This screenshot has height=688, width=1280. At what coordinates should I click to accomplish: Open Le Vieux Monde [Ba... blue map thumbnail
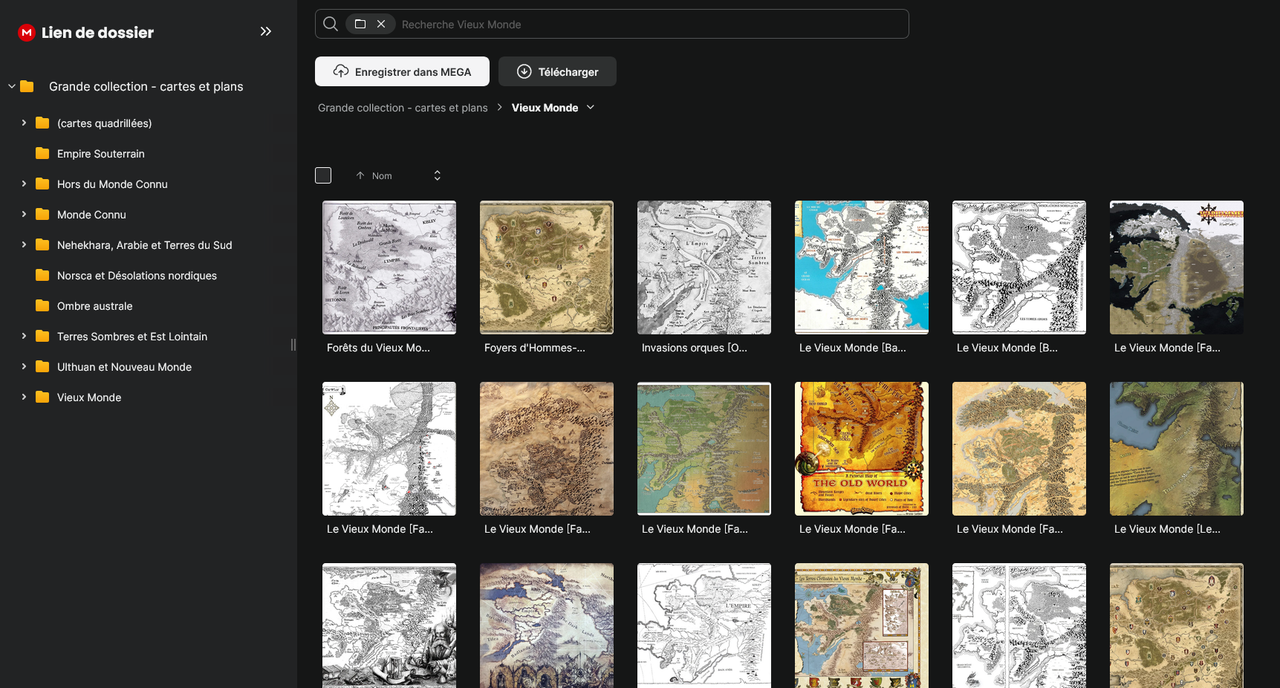(x=862, y=267)
